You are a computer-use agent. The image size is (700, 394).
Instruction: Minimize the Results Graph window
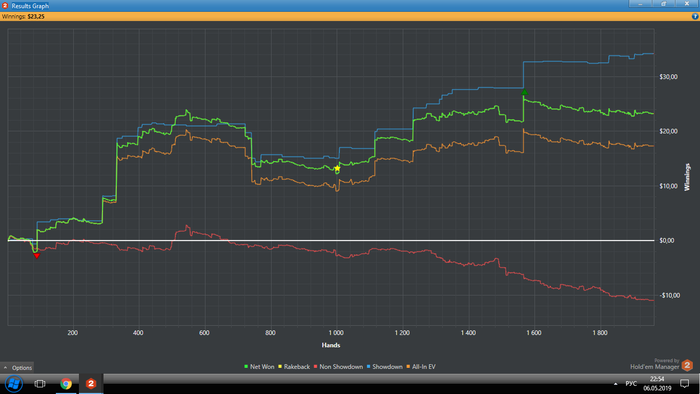coord(641,4)
